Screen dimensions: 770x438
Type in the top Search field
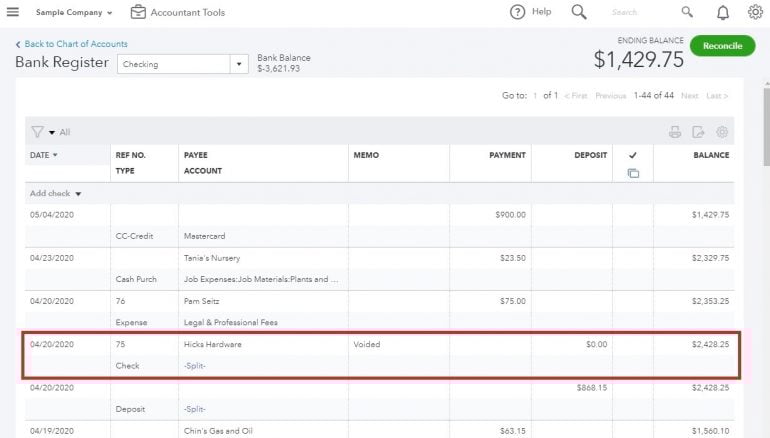(640, 13)
